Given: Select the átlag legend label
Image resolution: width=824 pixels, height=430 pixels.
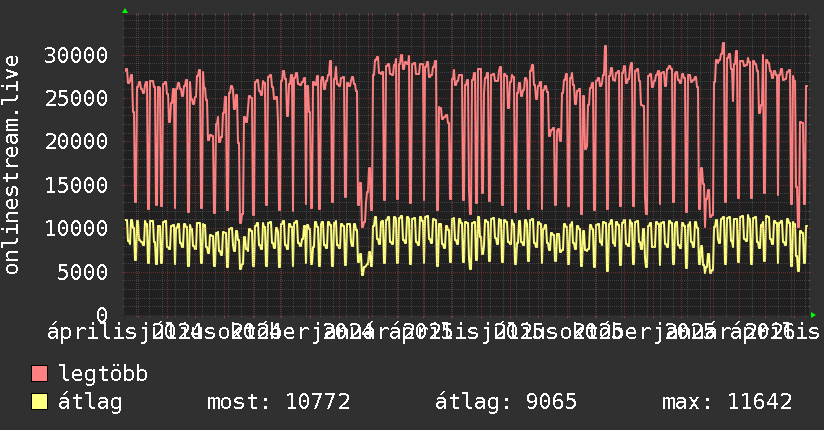Looking at the screenshot, I should click(90, 402).
